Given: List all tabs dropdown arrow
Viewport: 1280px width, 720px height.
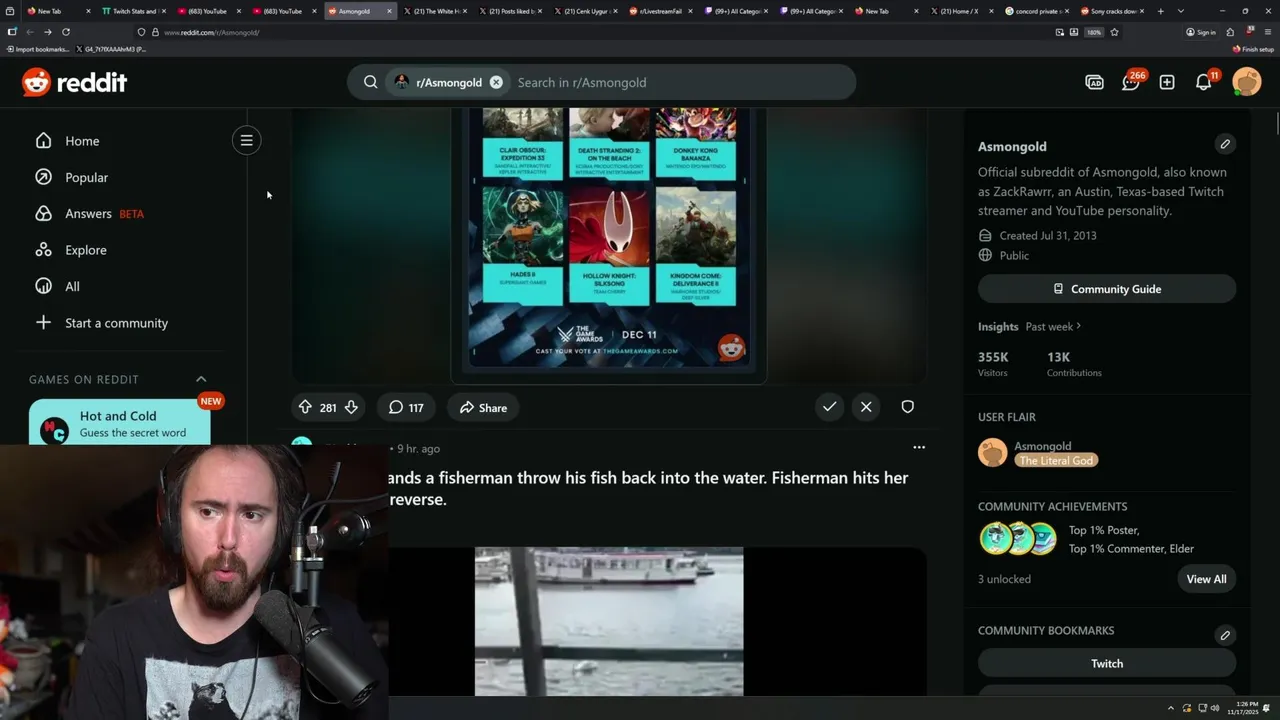Looking at the screenshot, I should click(x=1180, y=11).
